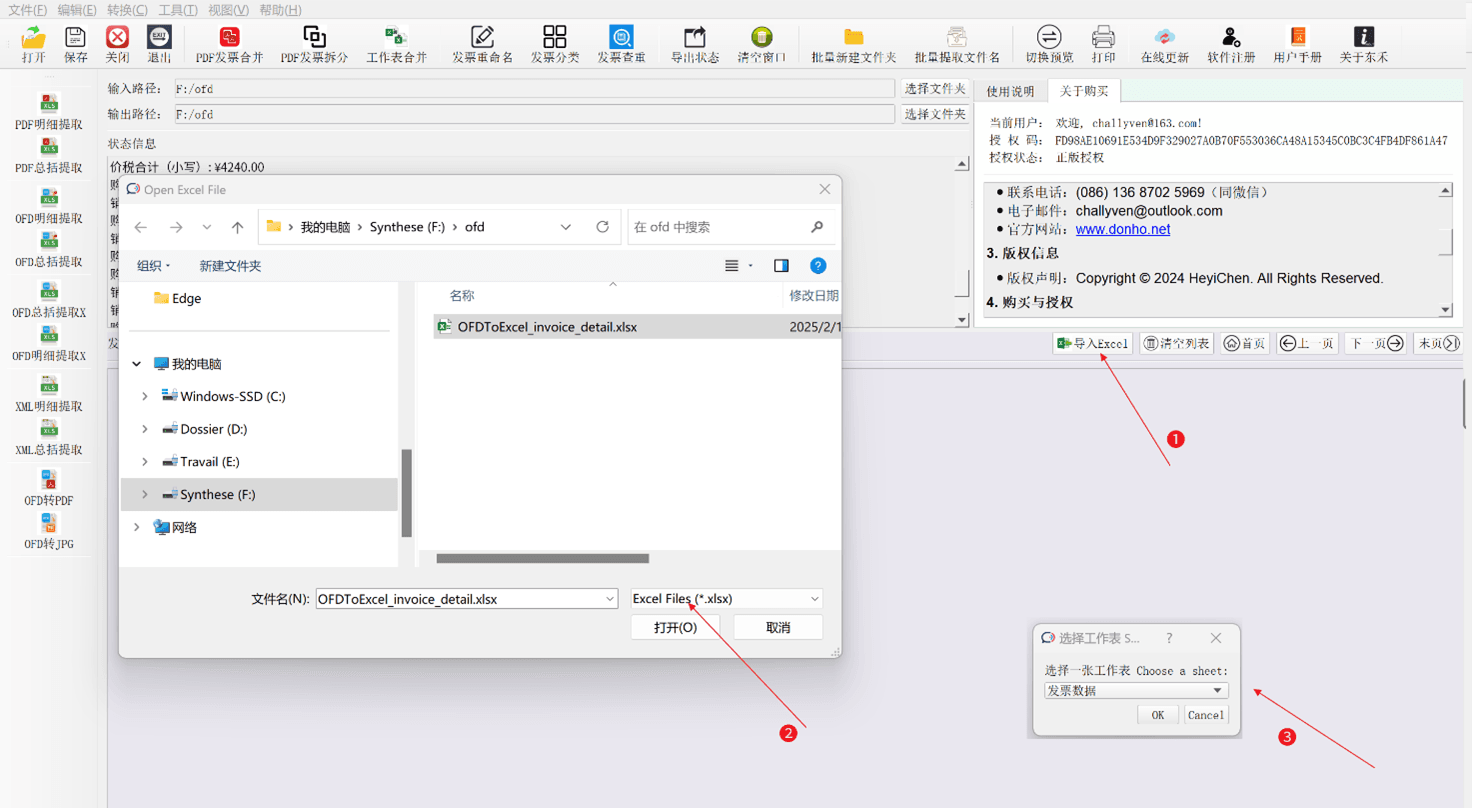Open the Excel Files (*.xlsx) type dropdown
The image size is (1472, 808).
(x=727, y=598)
